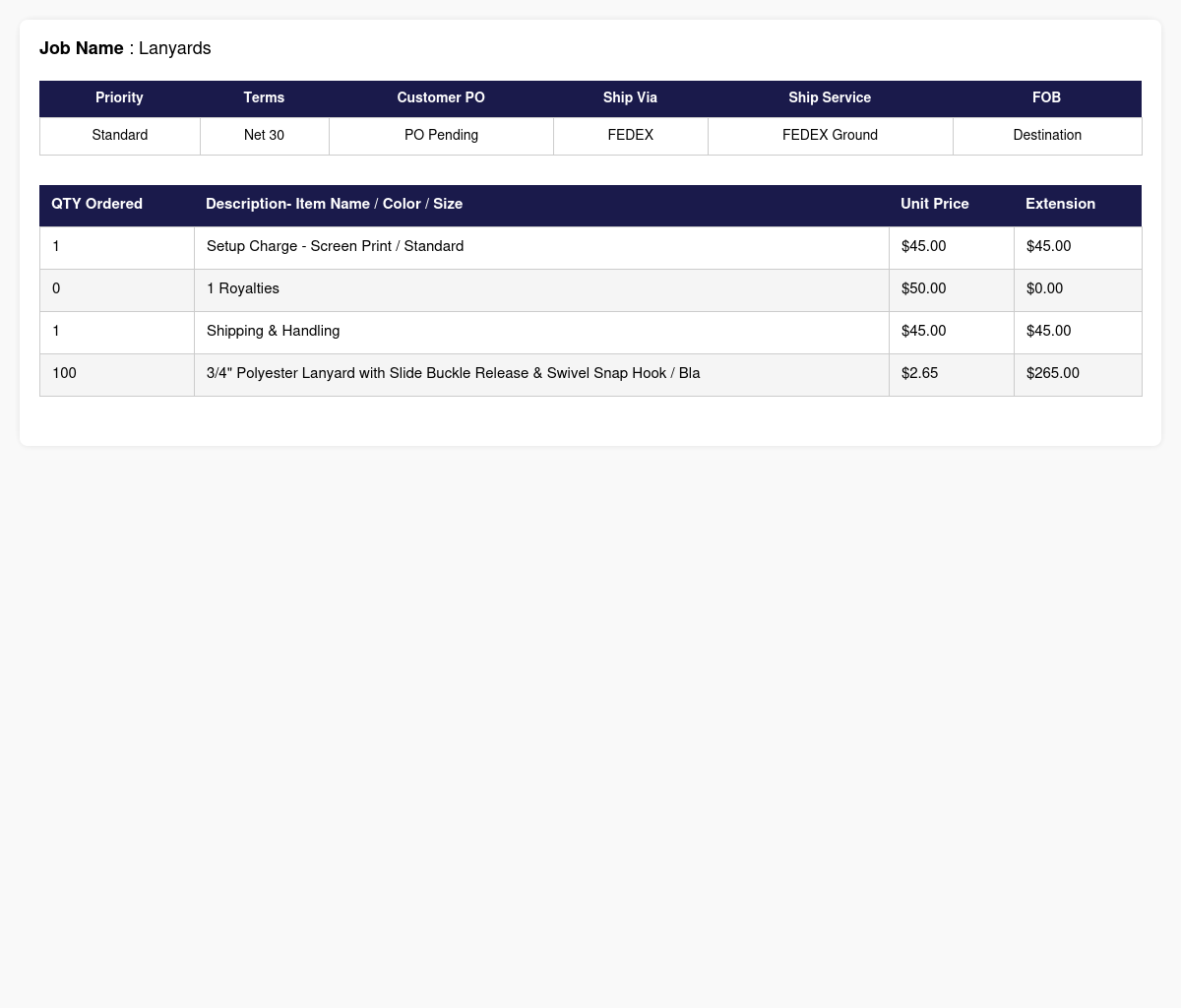Select the Standard priority cell
Image resolution: width=1181 pixels, height=1008 pixels.
pos(120,136)
